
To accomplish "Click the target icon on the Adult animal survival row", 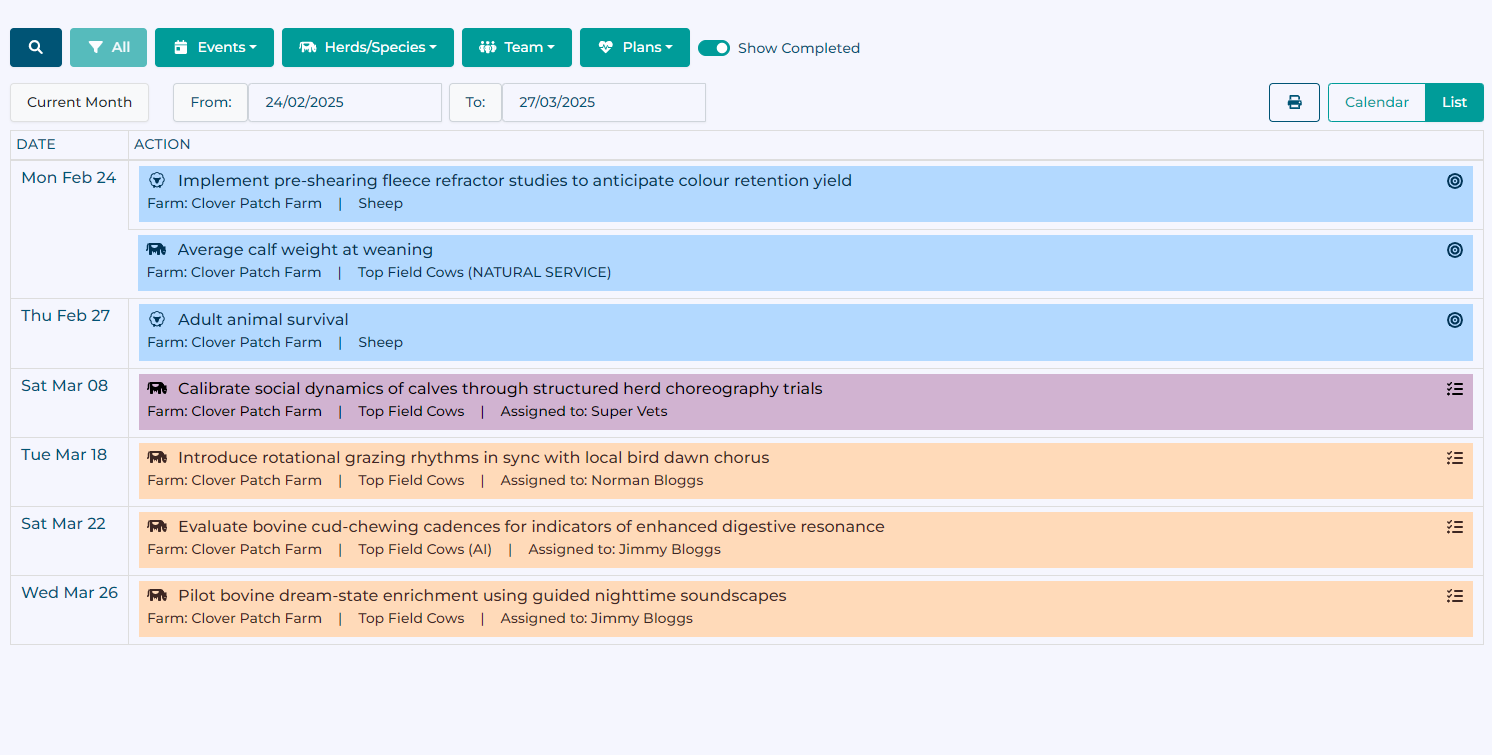I will coord(1455,319).
